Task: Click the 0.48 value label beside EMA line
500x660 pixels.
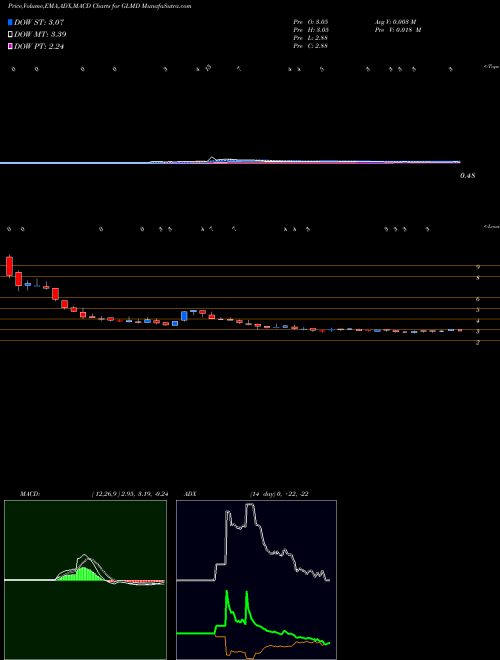Action: [468, 176]
